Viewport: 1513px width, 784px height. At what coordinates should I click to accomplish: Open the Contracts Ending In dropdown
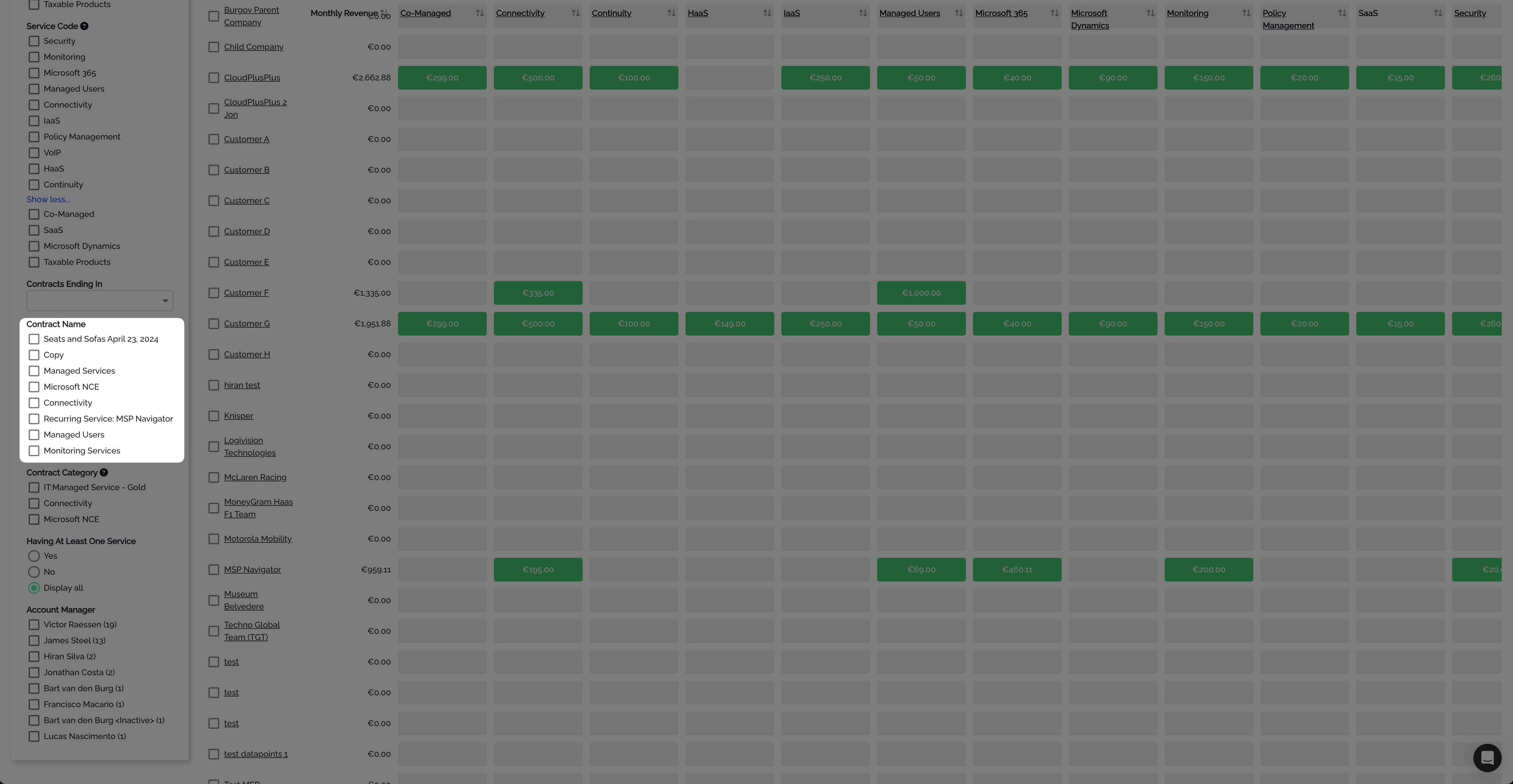pyautogui.click(x=100, y=301)
